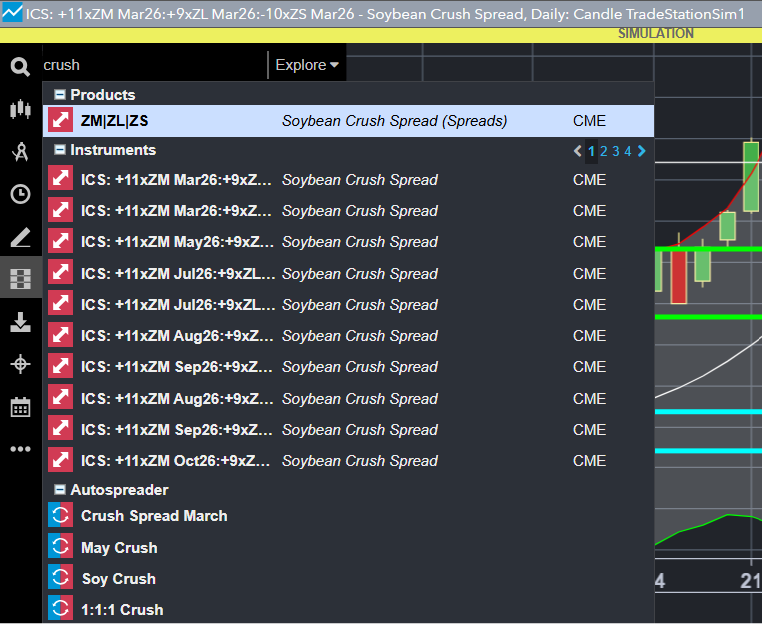Click the red icon of Oct26 instrument
The height and width of the screenshot is (625, 765).
pyautogui.click(x=60, y=460)
